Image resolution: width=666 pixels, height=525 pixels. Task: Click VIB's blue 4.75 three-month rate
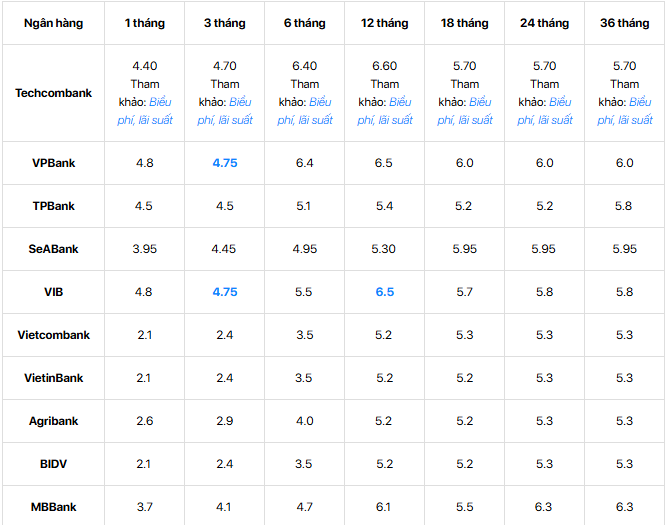pos(225,292)
